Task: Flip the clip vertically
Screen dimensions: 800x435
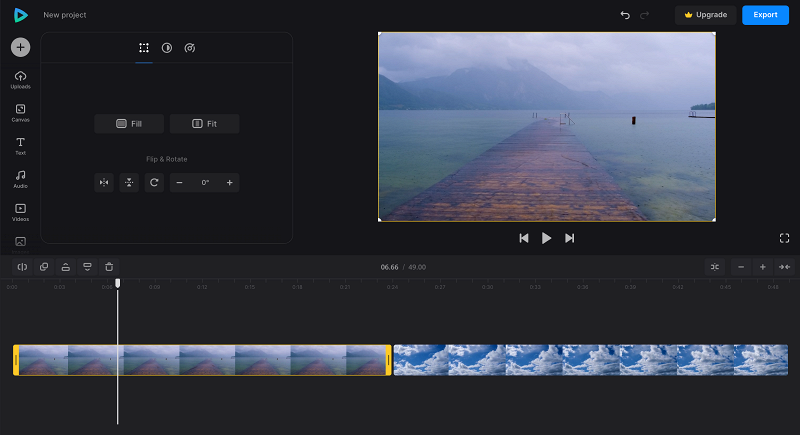Action: pos(129,183)
